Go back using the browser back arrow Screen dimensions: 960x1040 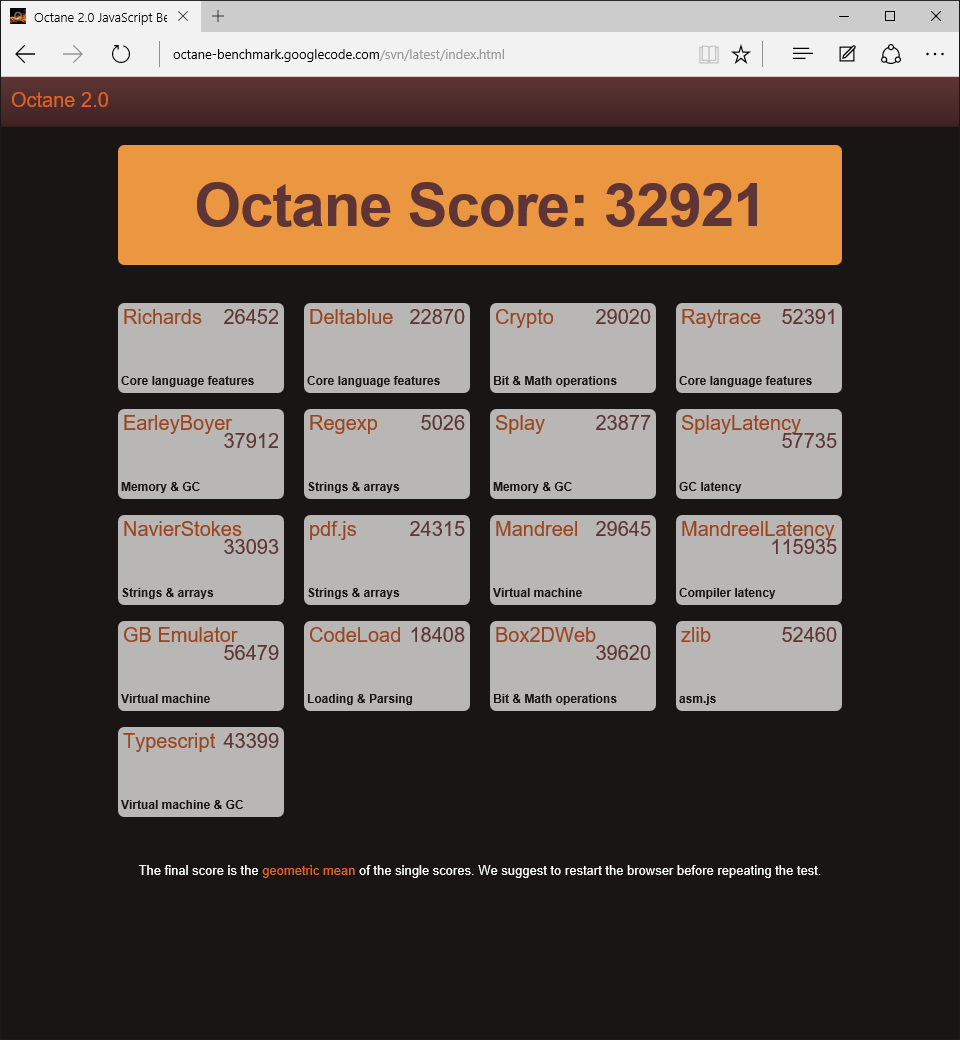25,54
